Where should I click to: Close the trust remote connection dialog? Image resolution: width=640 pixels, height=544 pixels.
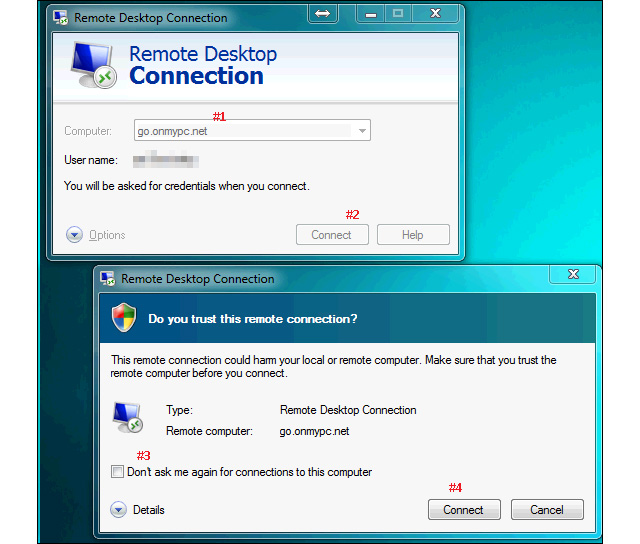(573, 274)
